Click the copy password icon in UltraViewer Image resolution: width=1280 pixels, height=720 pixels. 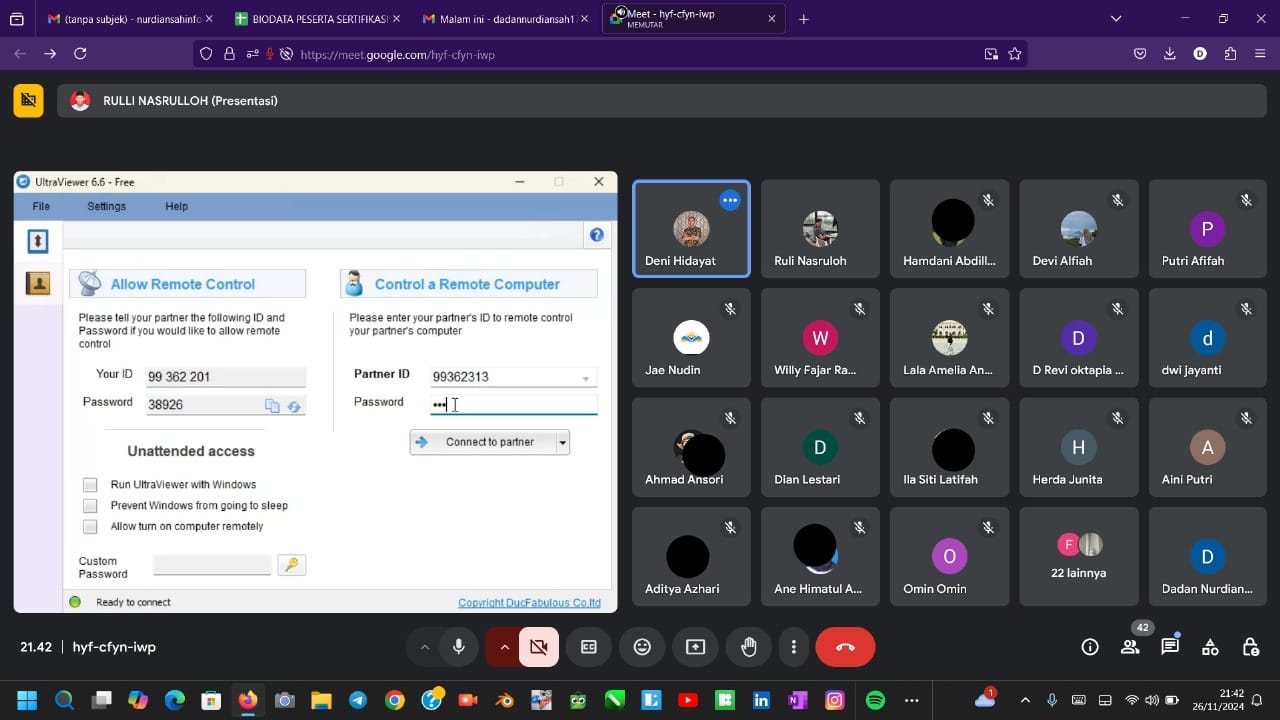(272, 406)
